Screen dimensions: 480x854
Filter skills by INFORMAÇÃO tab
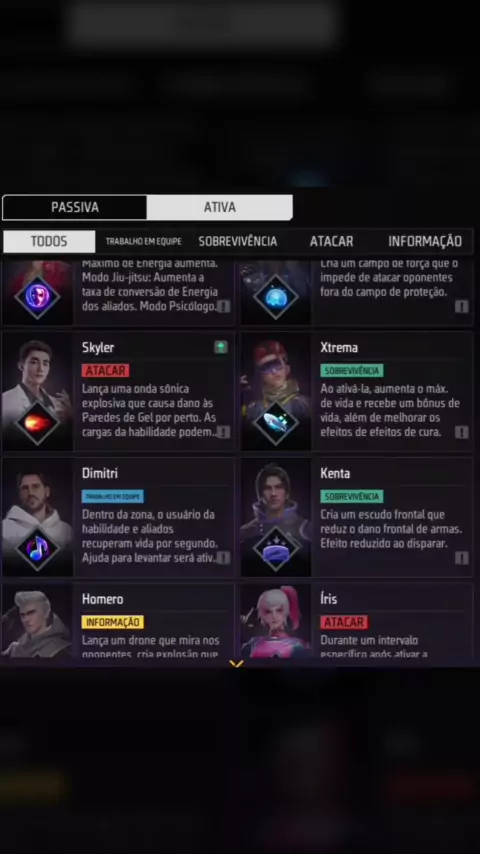coord(425,241)
